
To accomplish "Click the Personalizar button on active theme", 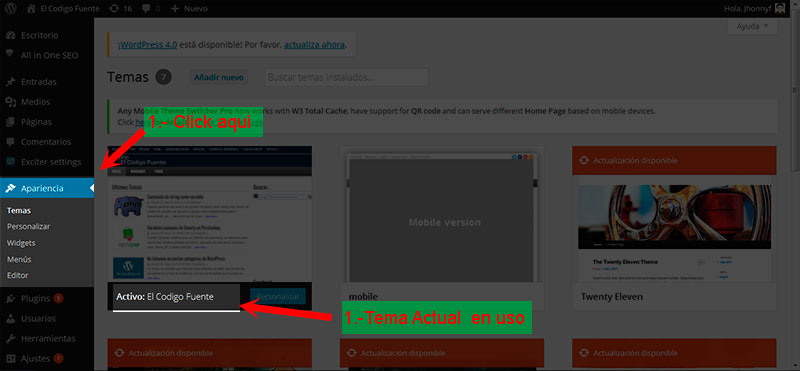I will [278, 296].
